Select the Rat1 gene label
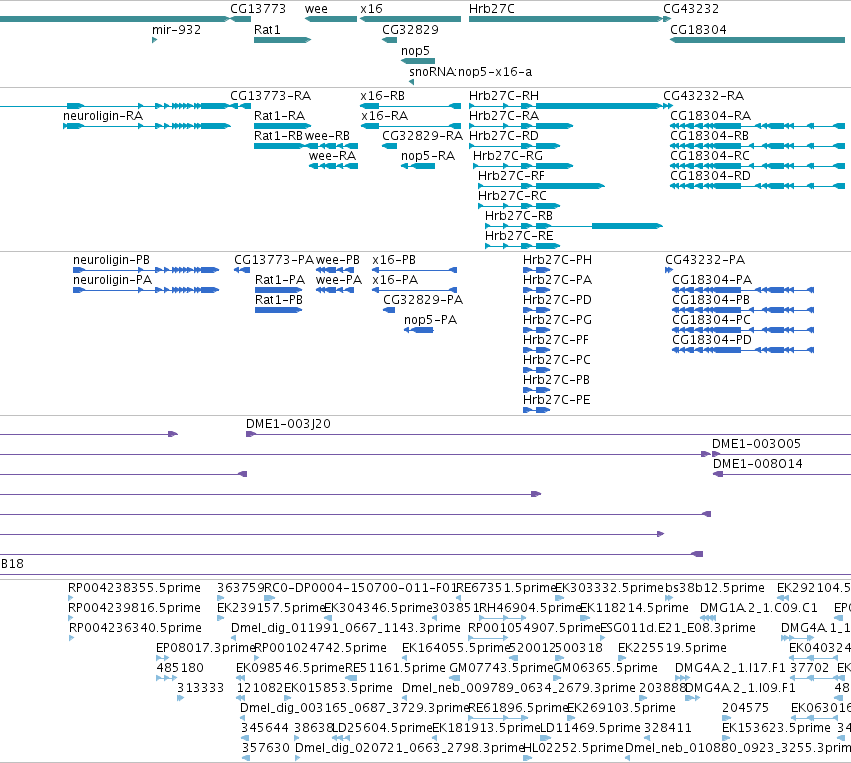851x763 pixels. tap(267, 30)
